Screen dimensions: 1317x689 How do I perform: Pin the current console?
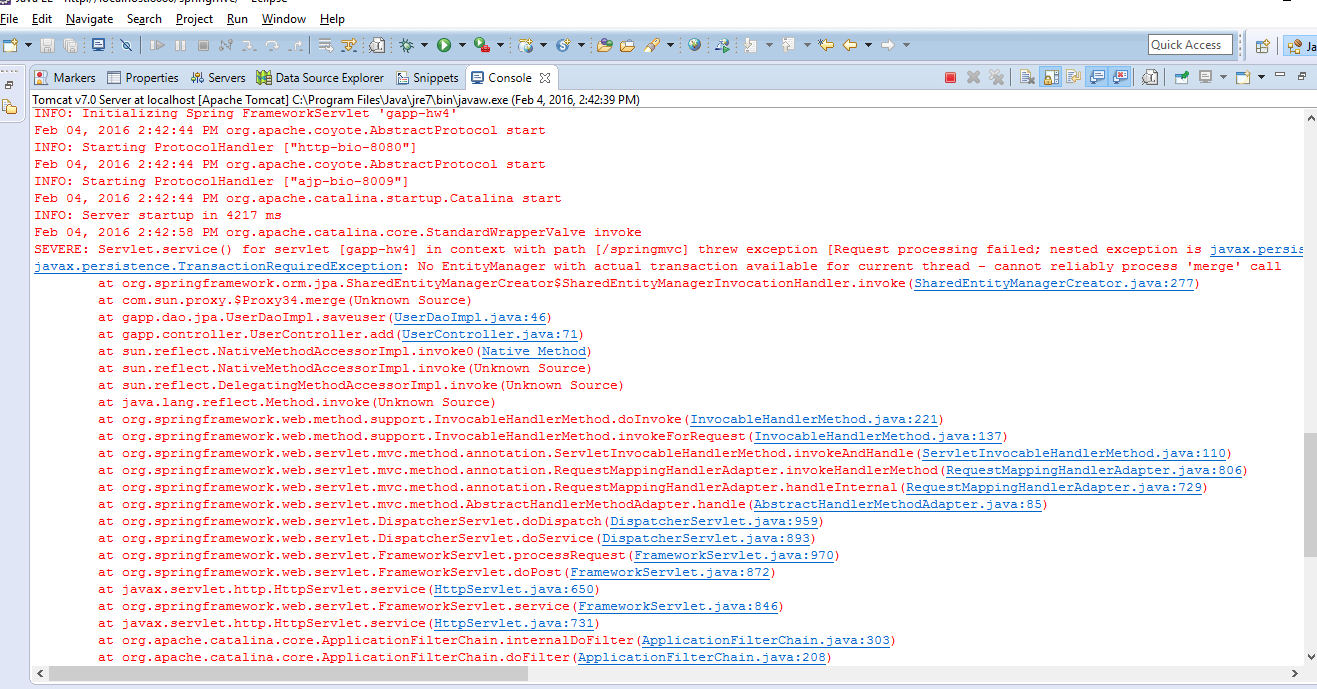(x=1181, y=77)
